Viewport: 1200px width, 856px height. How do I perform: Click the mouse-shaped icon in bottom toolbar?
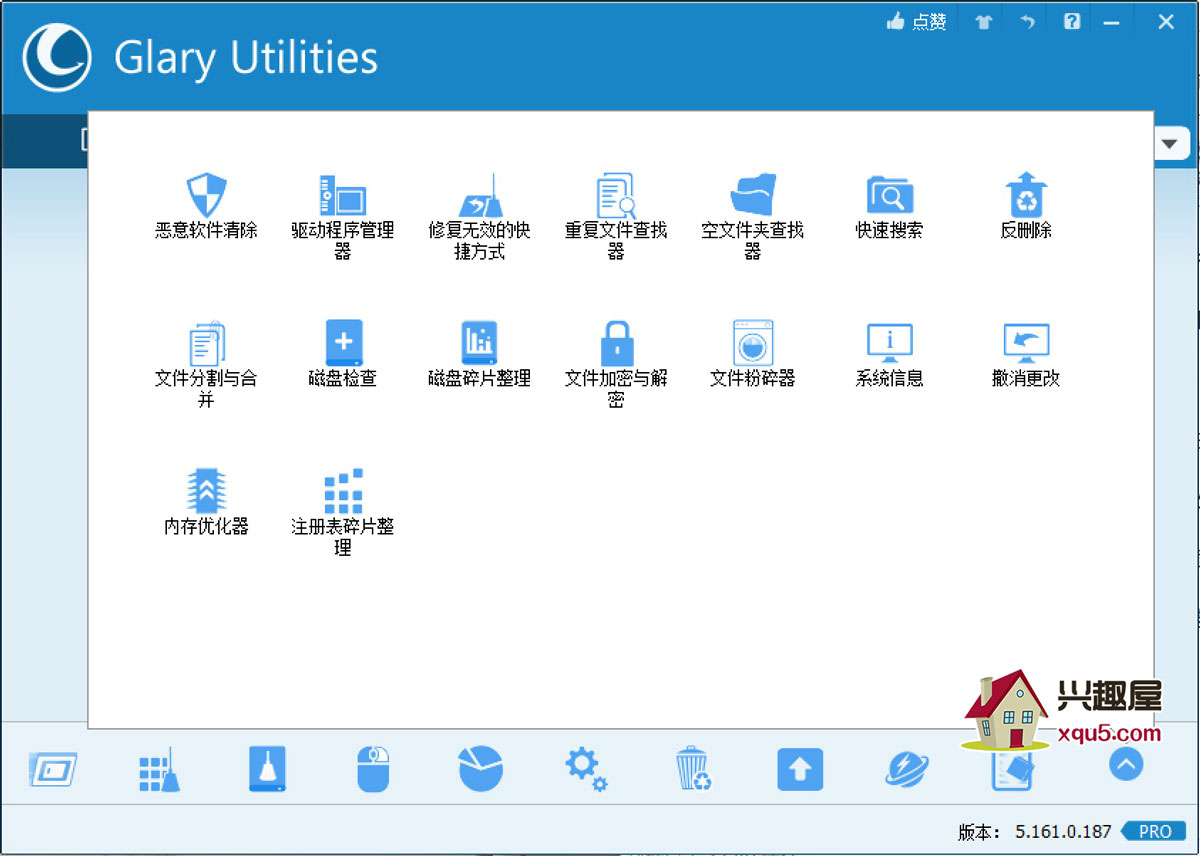pyautogui.click(x=373, y=769)
